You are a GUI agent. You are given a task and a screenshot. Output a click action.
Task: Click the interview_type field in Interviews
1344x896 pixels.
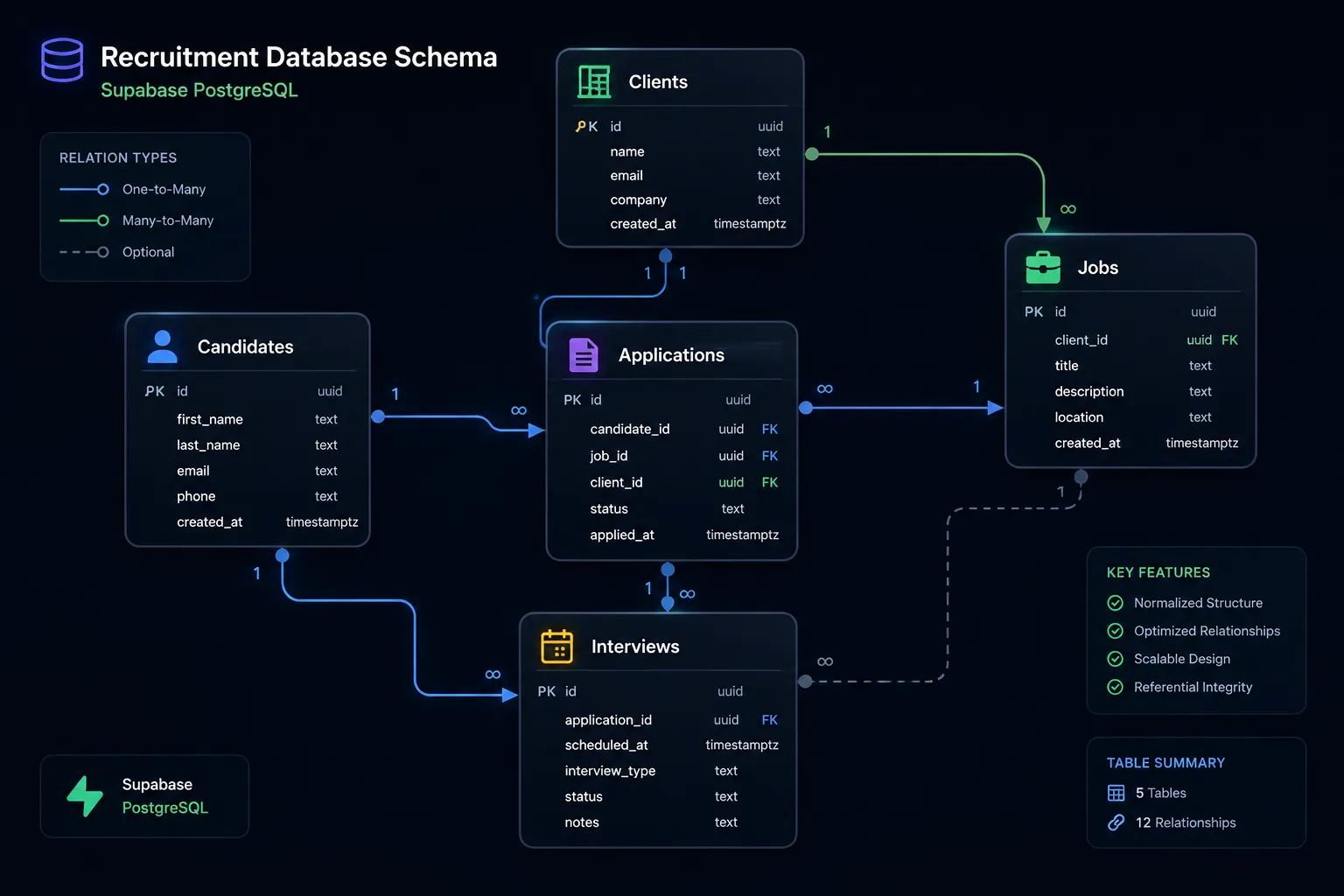tap(610, 771)
